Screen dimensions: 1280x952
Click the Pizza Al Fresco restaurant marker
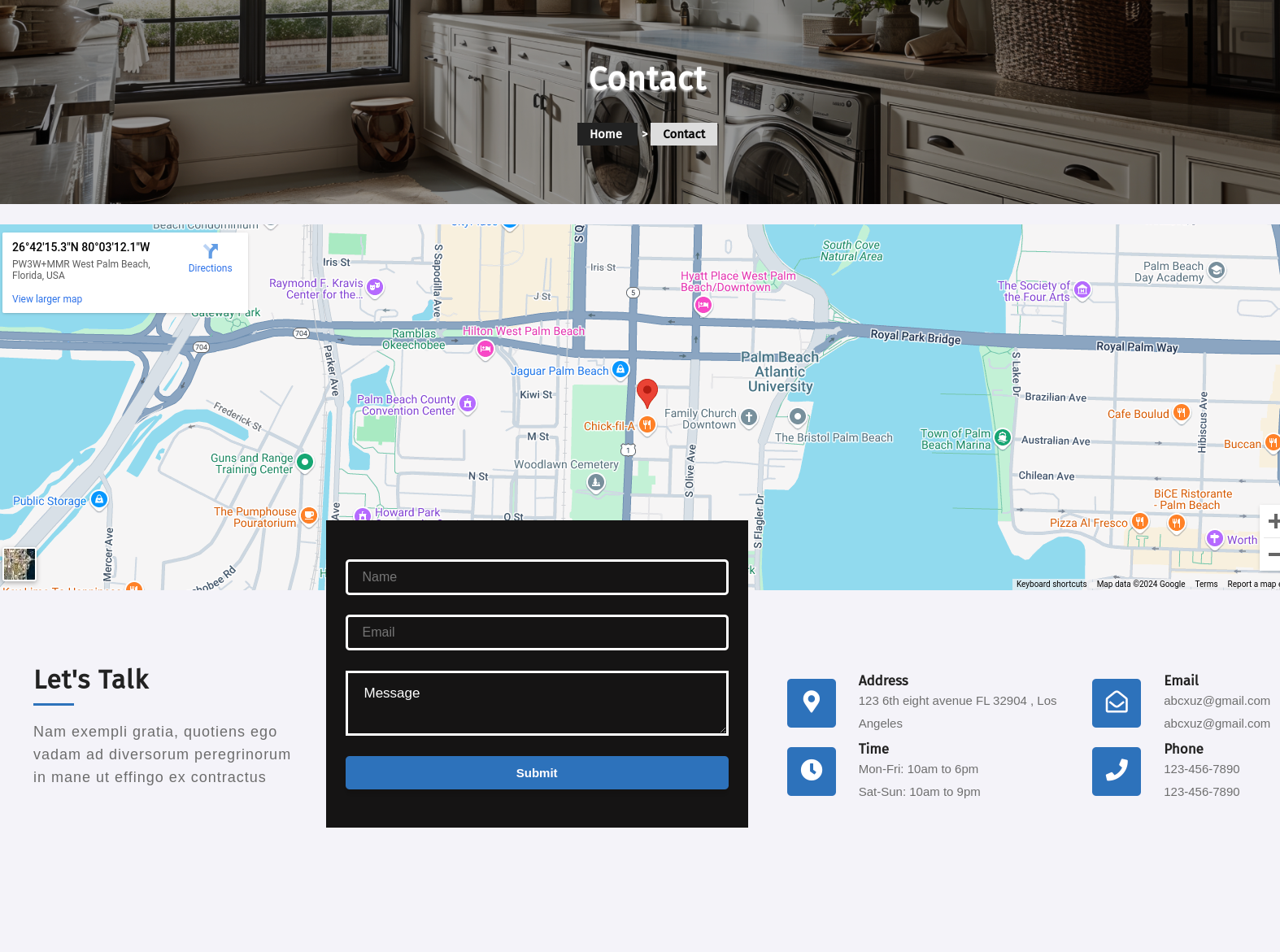tap(1140, 521)
